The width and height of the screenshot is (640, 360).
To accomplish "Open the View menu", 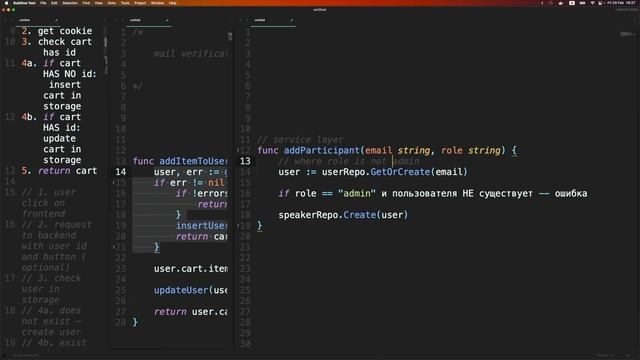I will click(98, 3).
